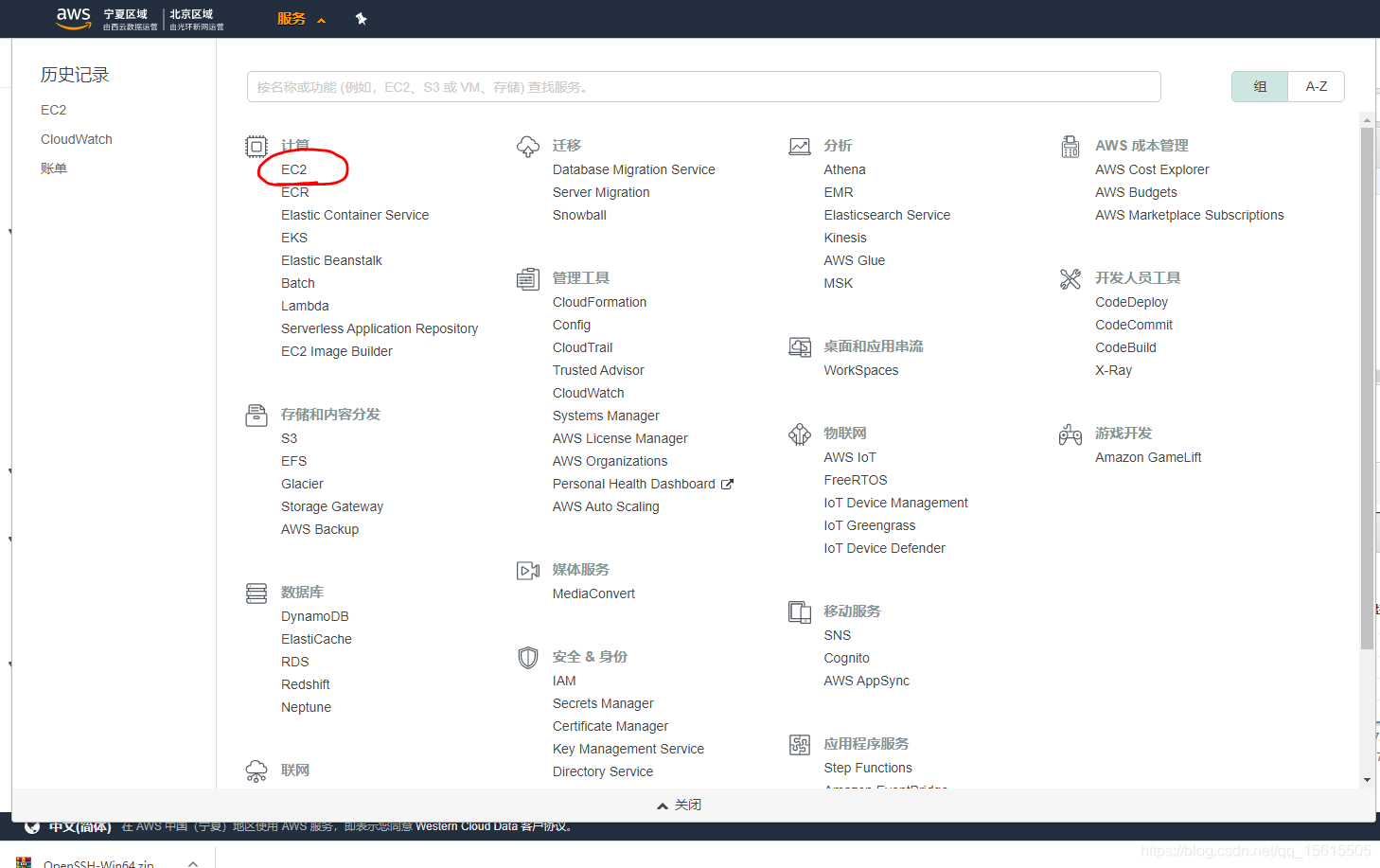Click the Media Services video icon
This screenshot has height=868, width=1380.
[x=528, y=571]
